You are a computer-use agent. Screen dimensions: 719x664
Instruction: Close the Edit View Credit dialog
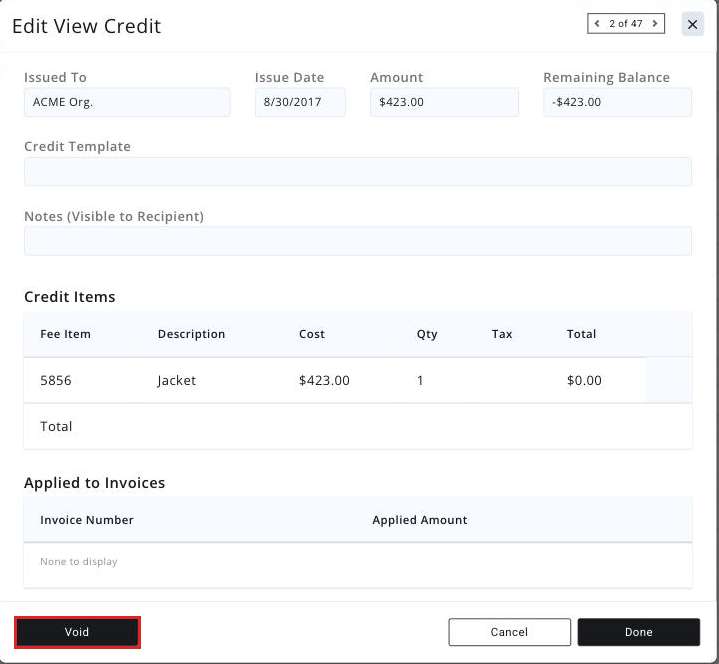pyautogui.click(x=692, y=24)
